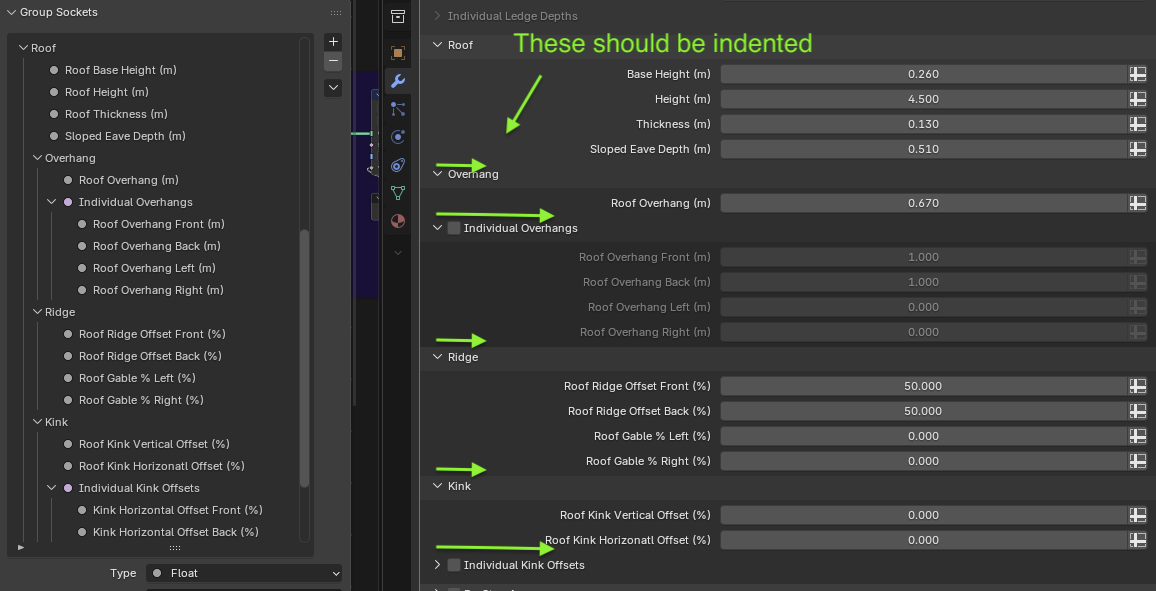Select Roof Overhang Front (m) socket row

pyautogui.click(x=159, y=224)
